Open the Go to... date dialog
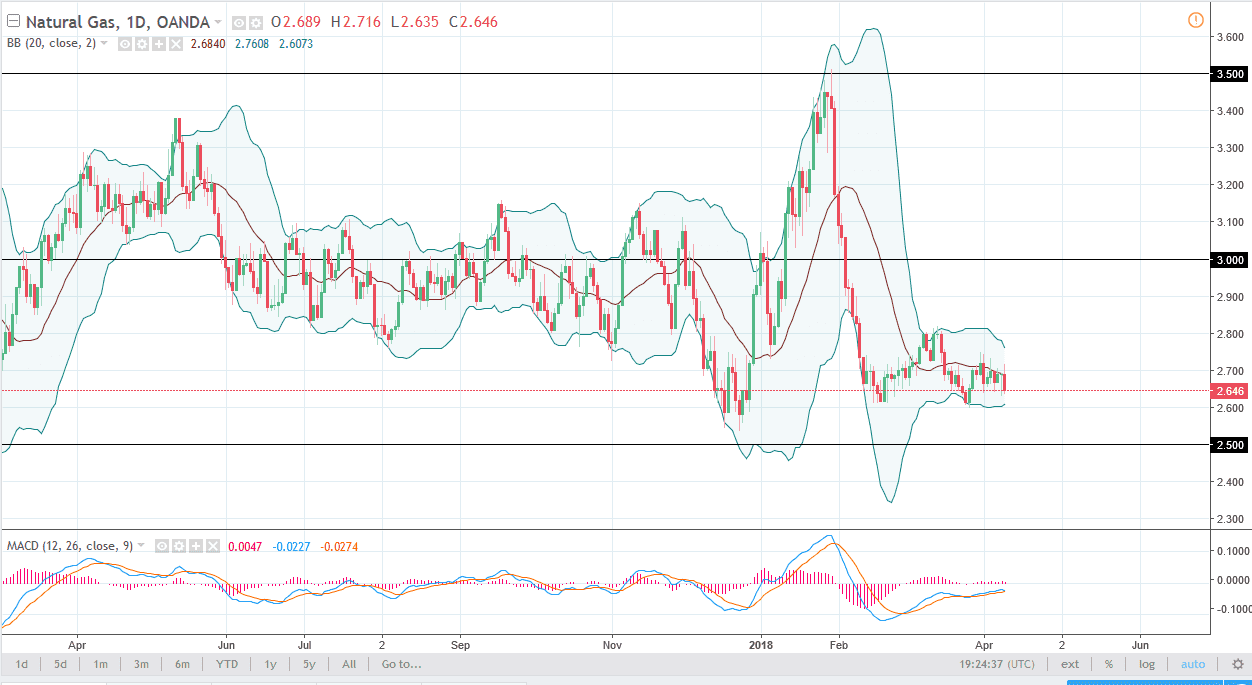The height and width of the screenshot is (685, 1252). pos(401,664)
